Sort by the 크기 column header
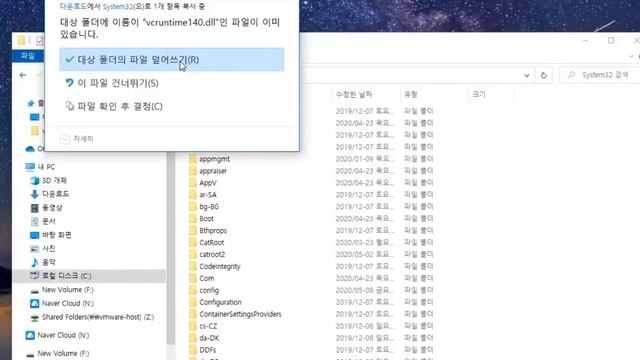Image resolution: width=640 pixels, height=360 pixels. point(479,95)
